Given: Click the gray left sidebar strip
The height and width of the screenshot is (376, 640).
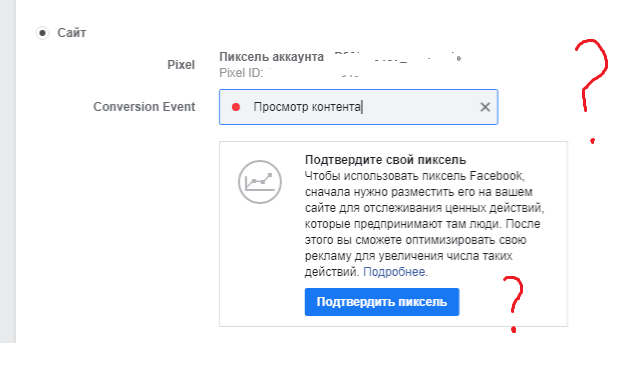Looking at the screenshot, I should tap(8, 171).
